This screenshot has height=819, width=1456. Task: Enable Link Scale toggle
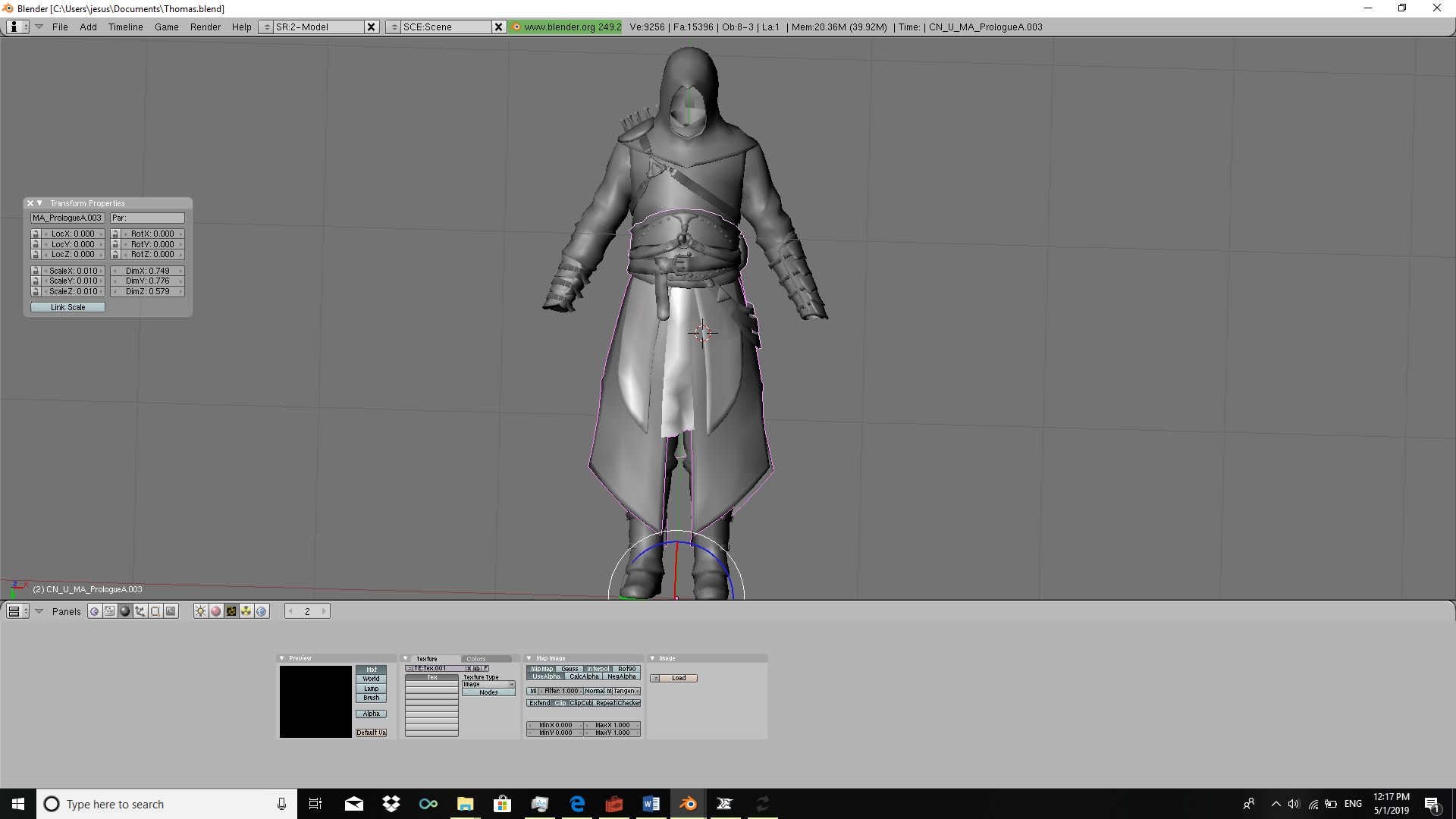pos(67,307)
